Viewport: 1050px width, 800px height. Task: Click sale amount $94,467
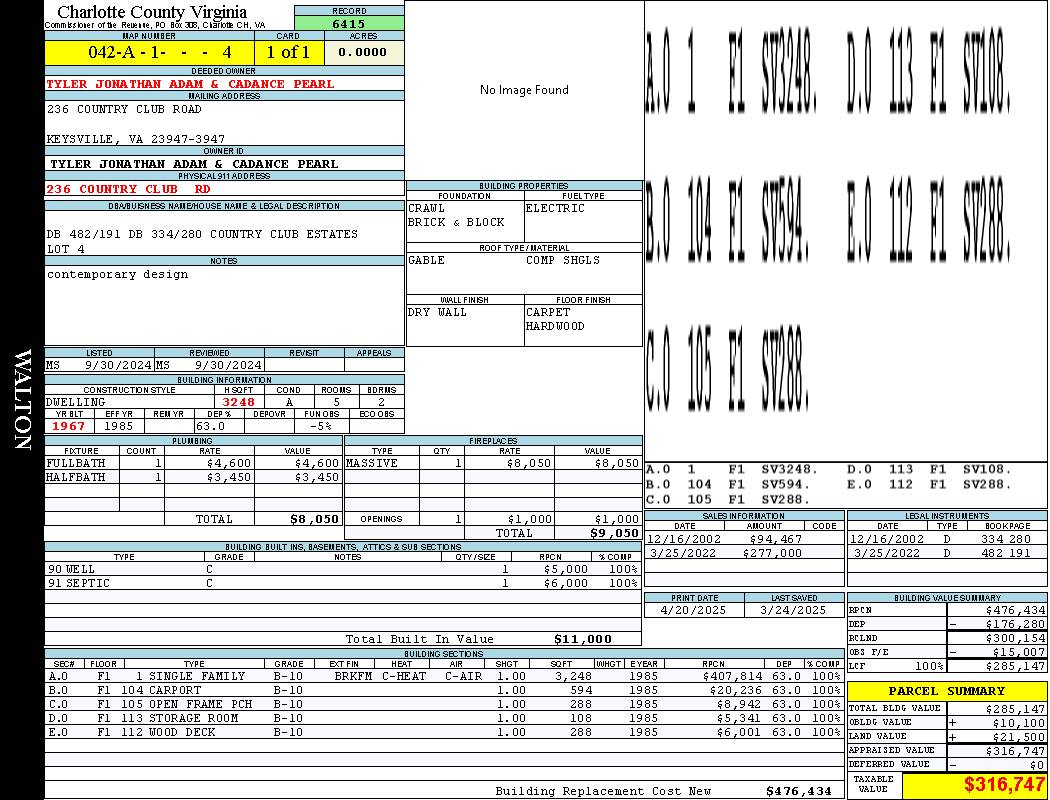point(775,540)
